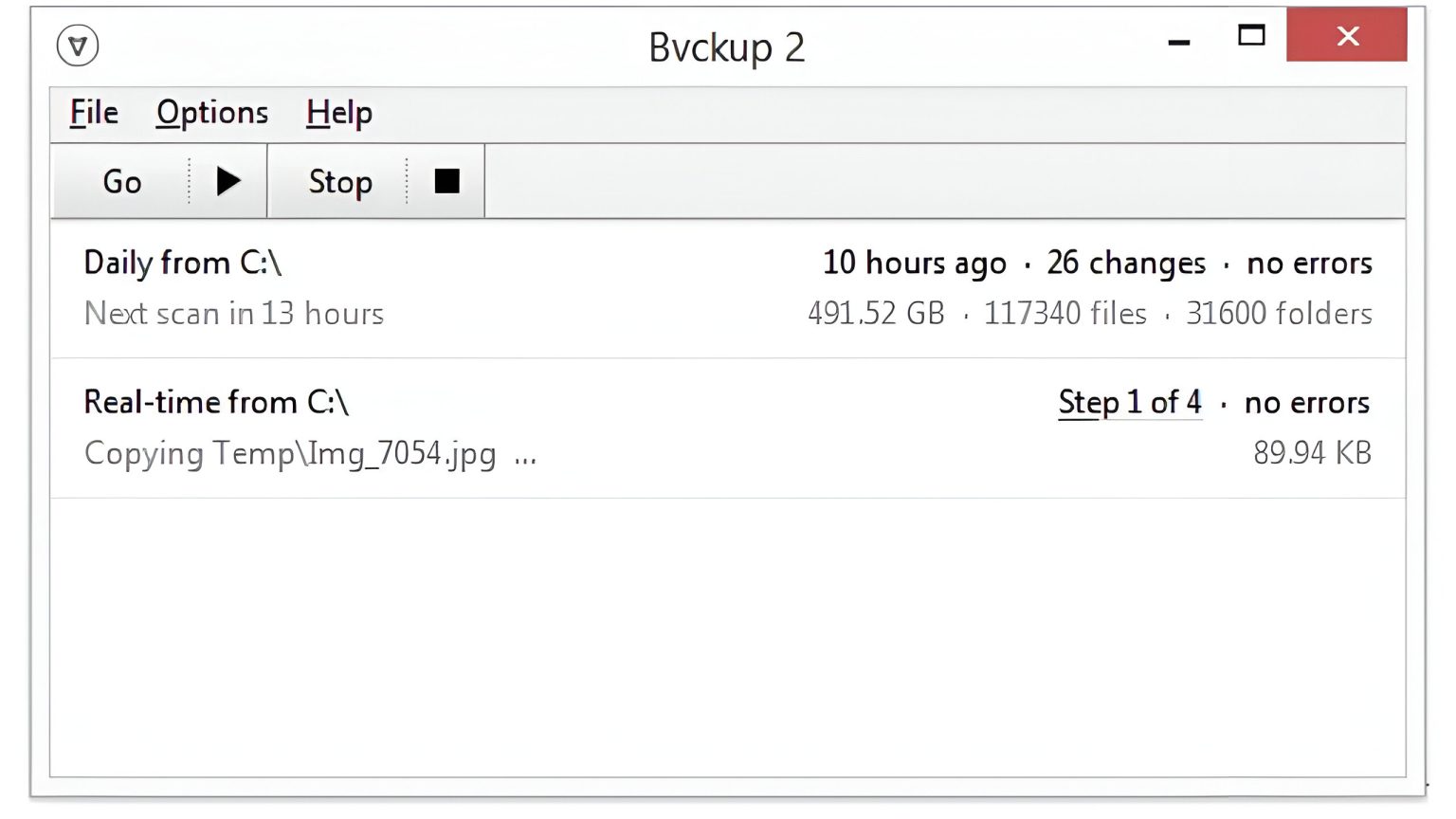Click 'no errors' status of the Daily job
The height and width of the screenshot is (819, 1456).
1309,263
